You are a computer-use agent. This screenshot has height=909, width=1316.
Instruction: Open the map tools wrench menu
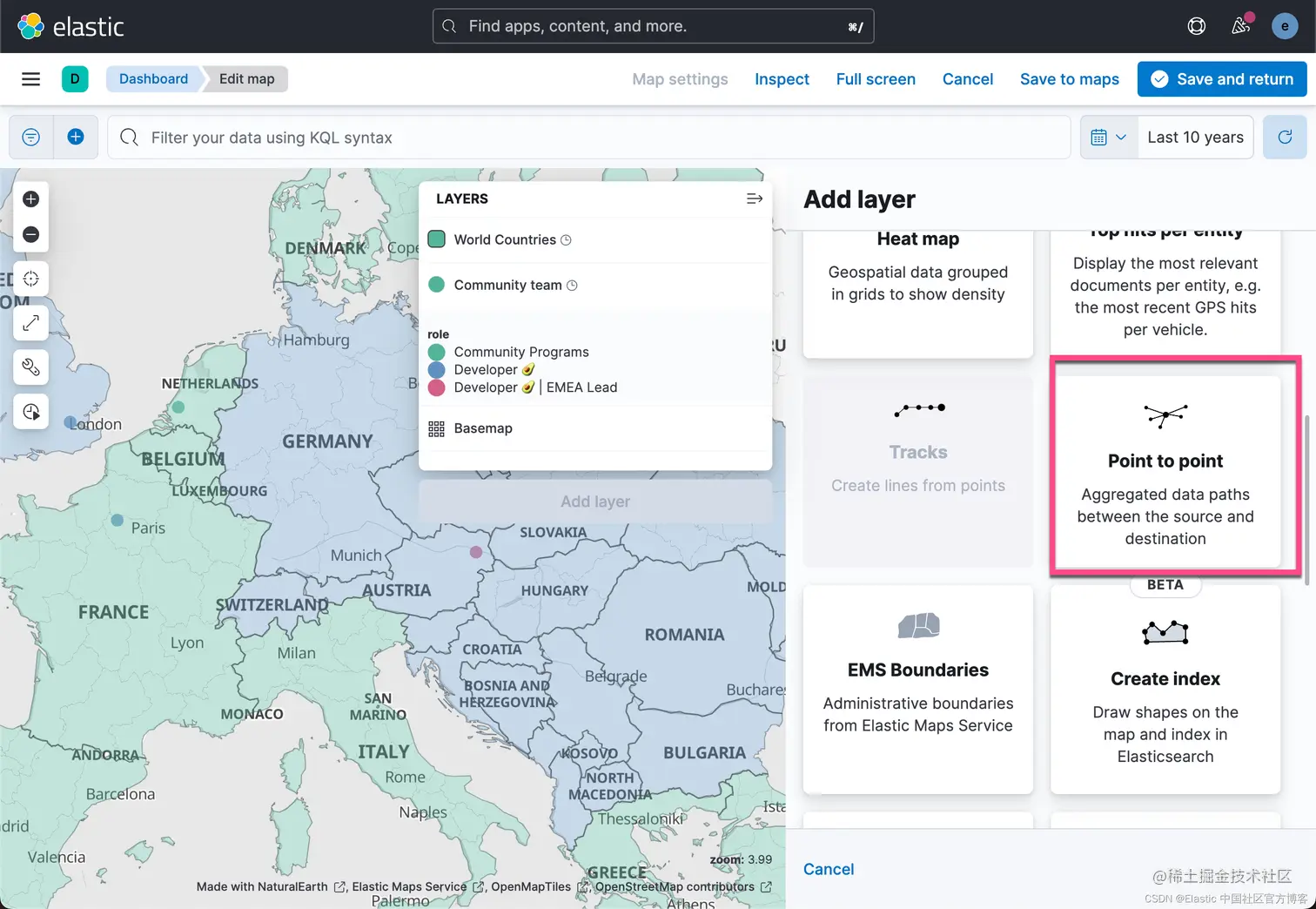point(31,367)
